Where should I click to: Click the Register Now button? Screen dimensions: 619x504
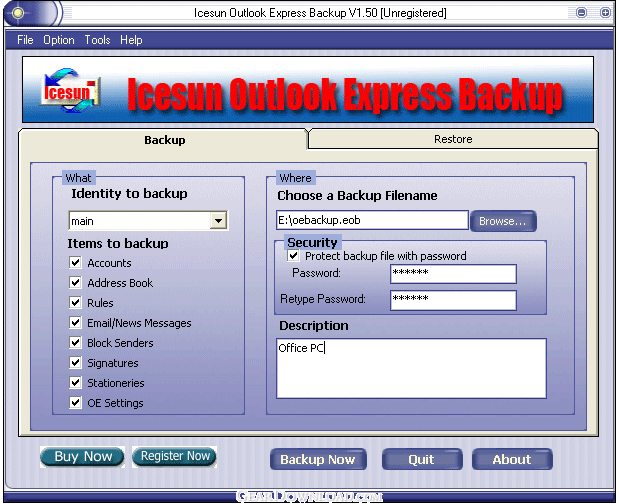174,457
